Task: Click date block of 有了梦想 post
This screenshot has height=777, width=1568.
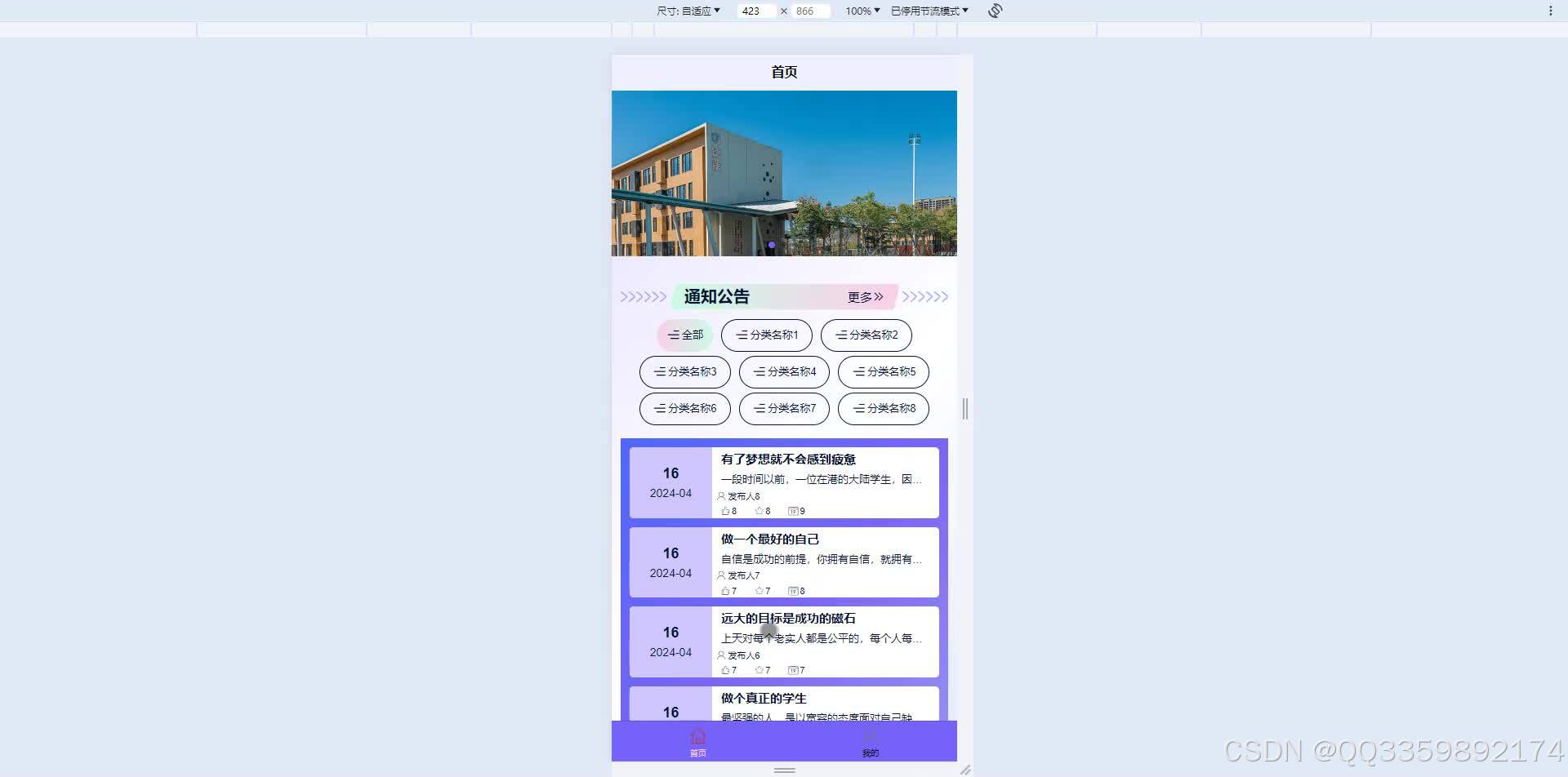Action: pyautogui.click(x=670, y=482)
